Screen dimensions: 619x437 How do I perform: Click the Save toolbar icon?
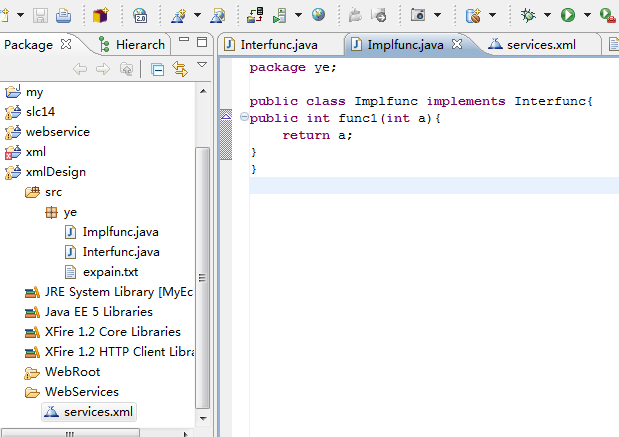tap(40, 15)
